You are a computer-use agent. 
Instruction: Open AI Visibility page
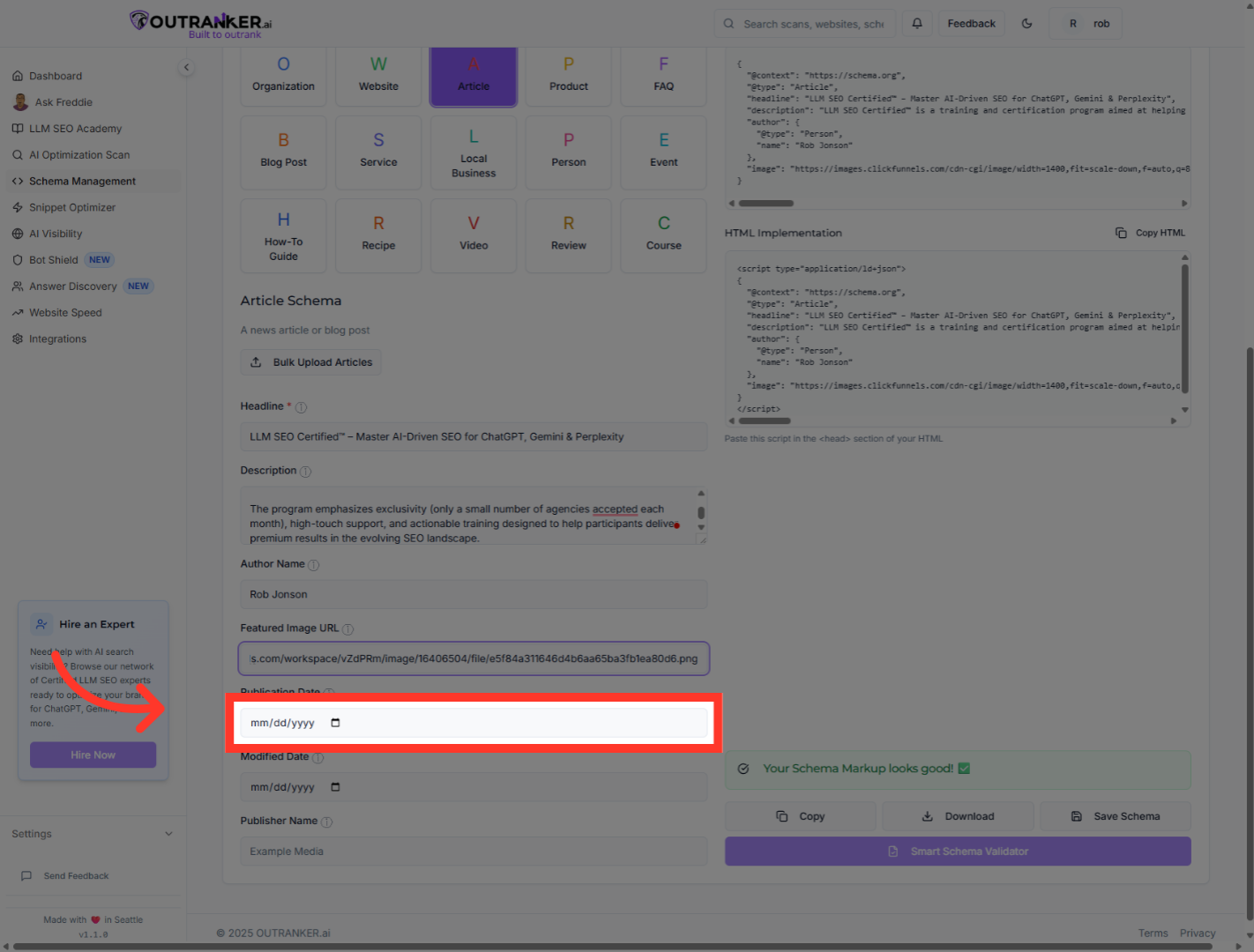coord(56,234)
